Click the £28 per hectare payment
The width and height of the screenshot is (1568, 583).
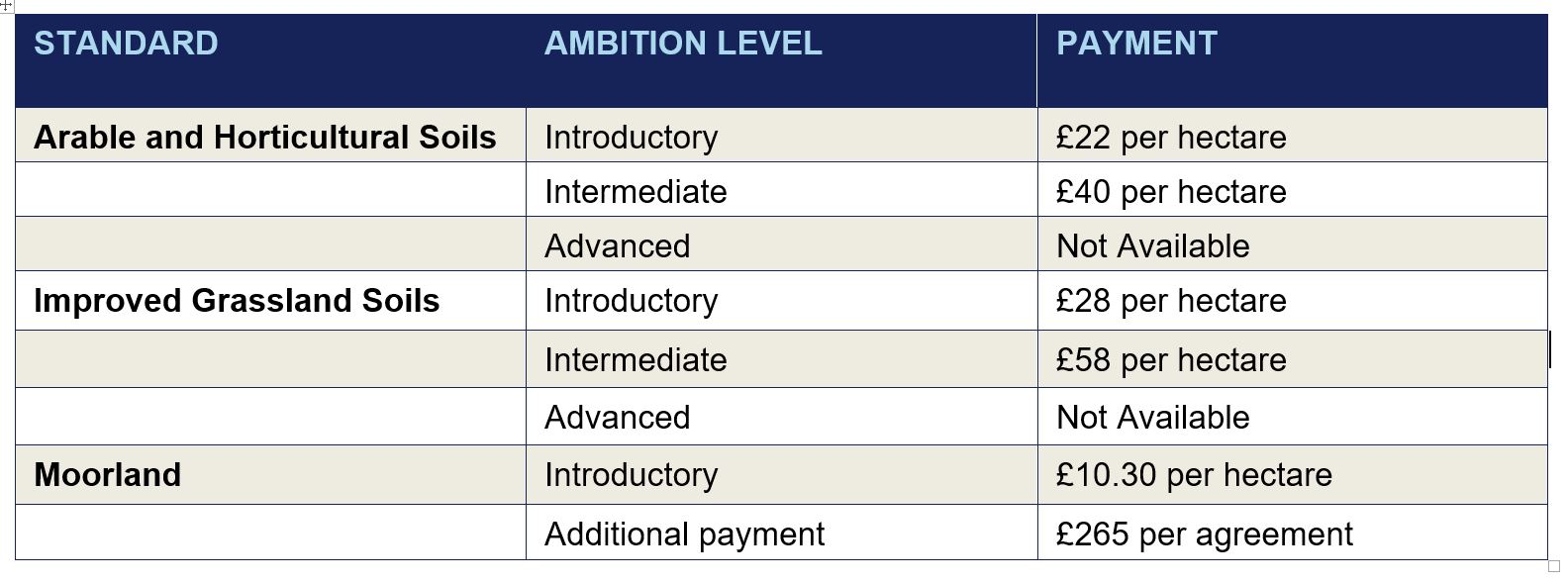[1171, 301]
